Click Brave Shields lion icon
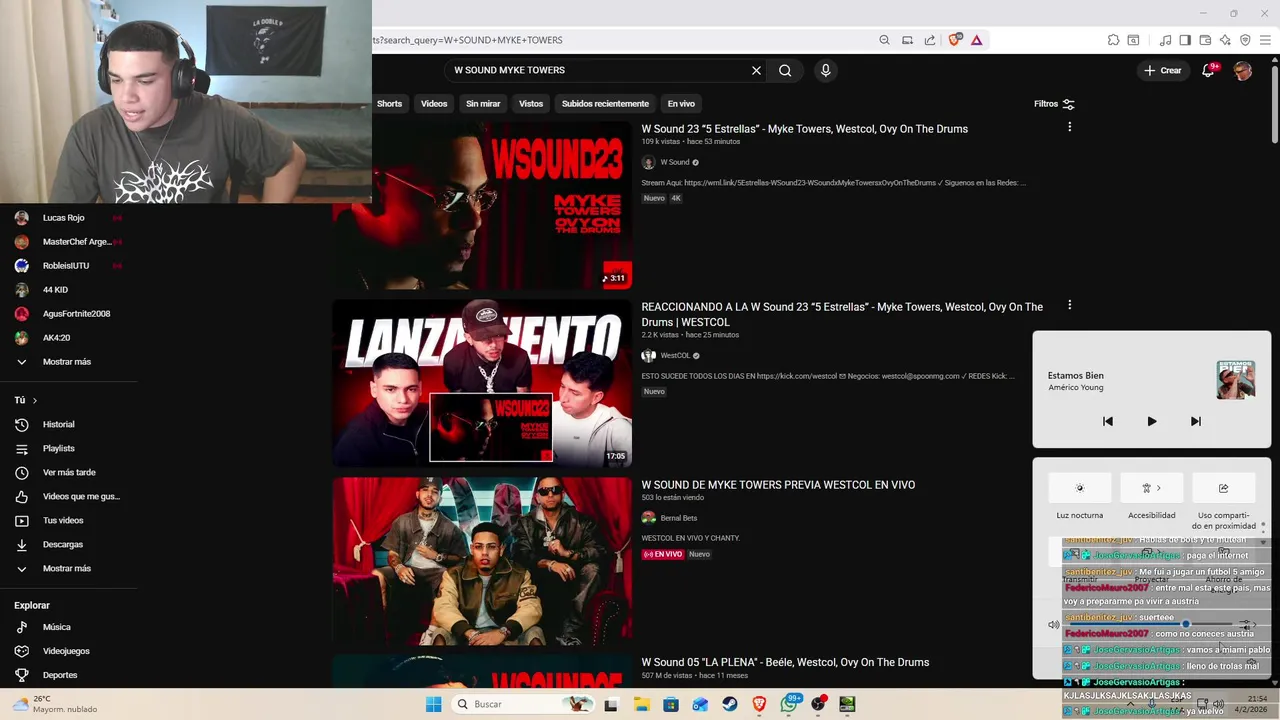Screen dimensions: 1280x720 pyautogui.click(x=954, y=40)
